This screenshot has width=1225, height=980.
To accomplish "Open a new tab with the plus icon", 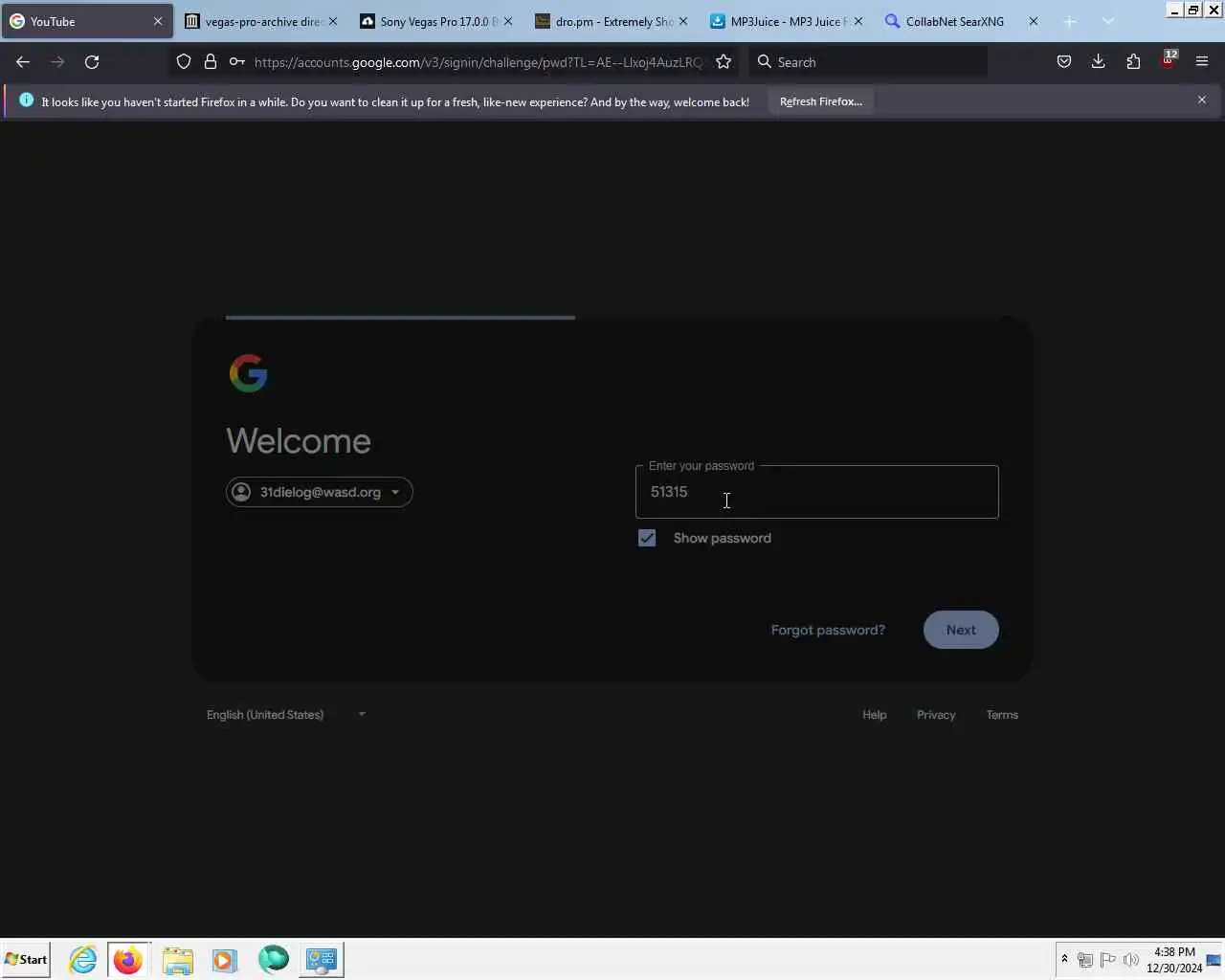I will 1070,21.
